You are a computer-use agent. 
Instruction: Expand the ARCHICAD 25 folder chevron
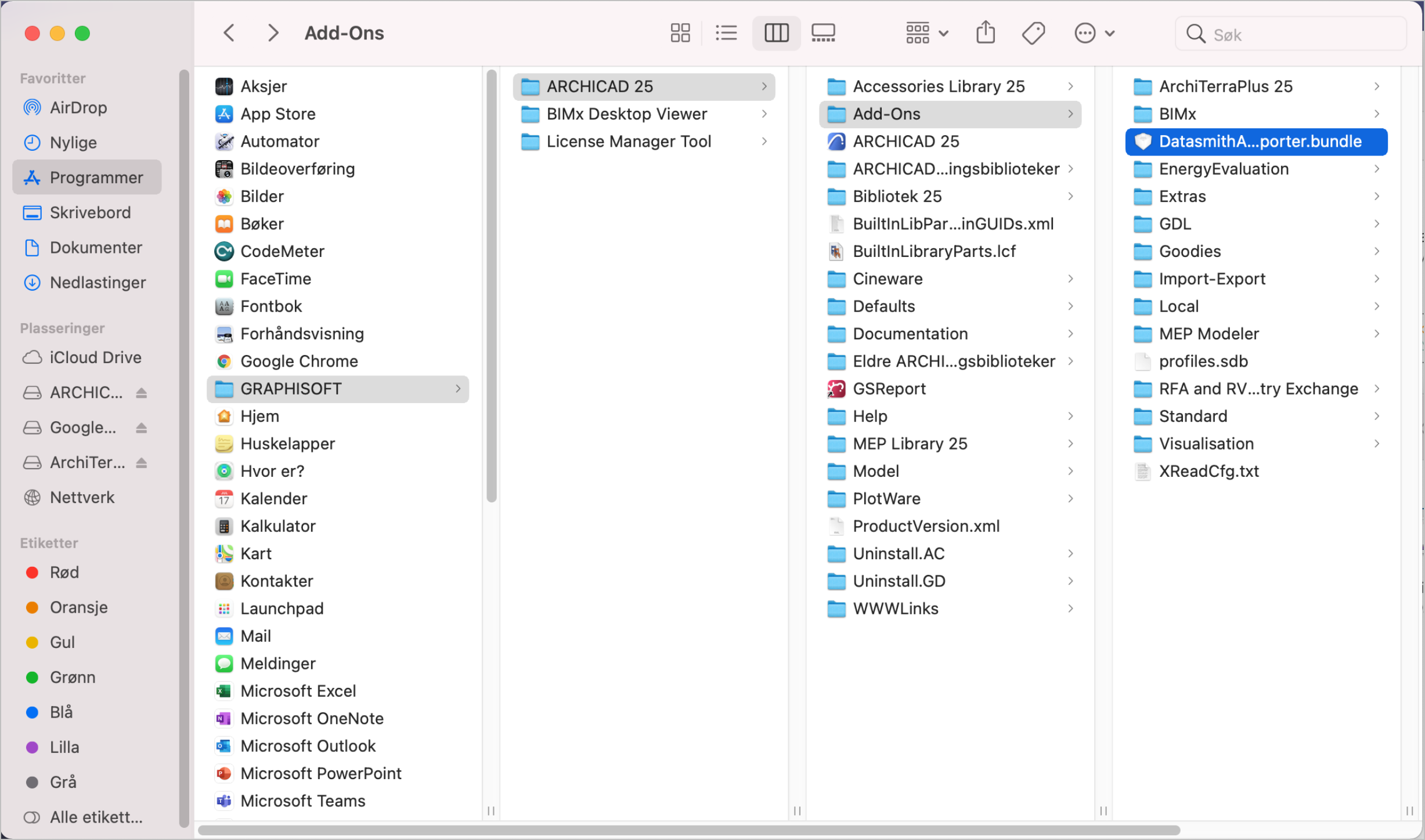pos(764,86)
